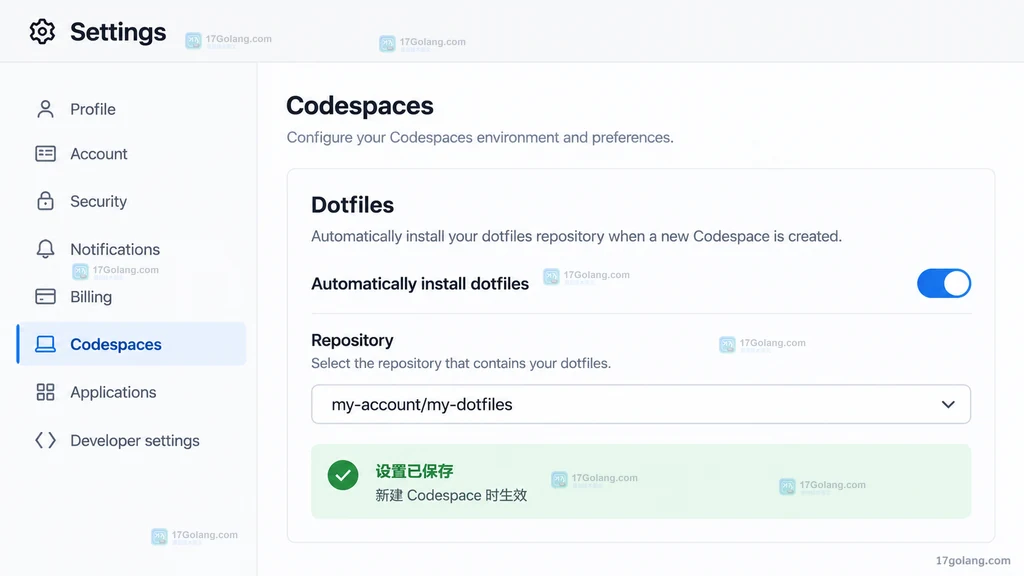Click the Repository field label
Image resolution: width=1024 pixels, height=576 pixels.
pyautogui.click(x=352, y=340)
